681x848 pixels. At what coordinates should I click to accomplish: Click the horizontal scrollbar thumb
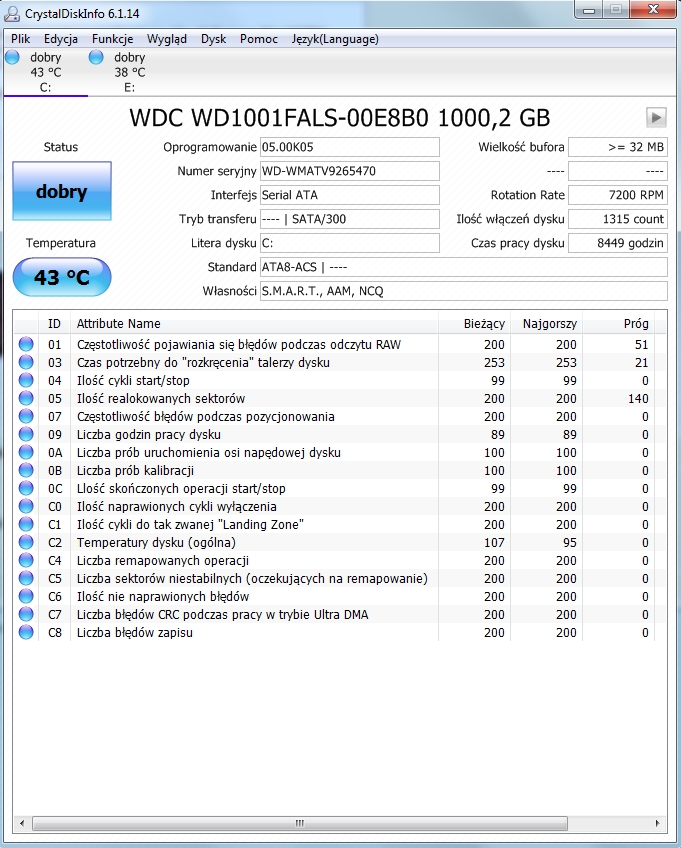300,823
